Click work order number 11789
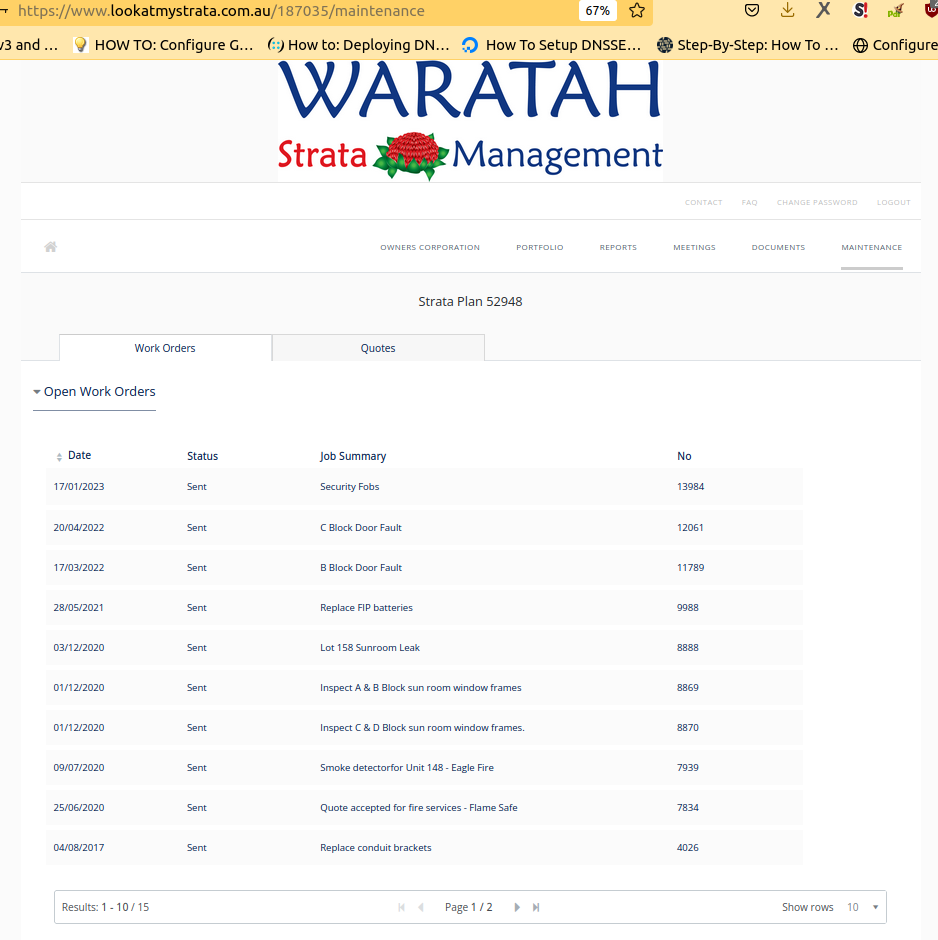Screen dimensions: 938x940 pos(690,568)
